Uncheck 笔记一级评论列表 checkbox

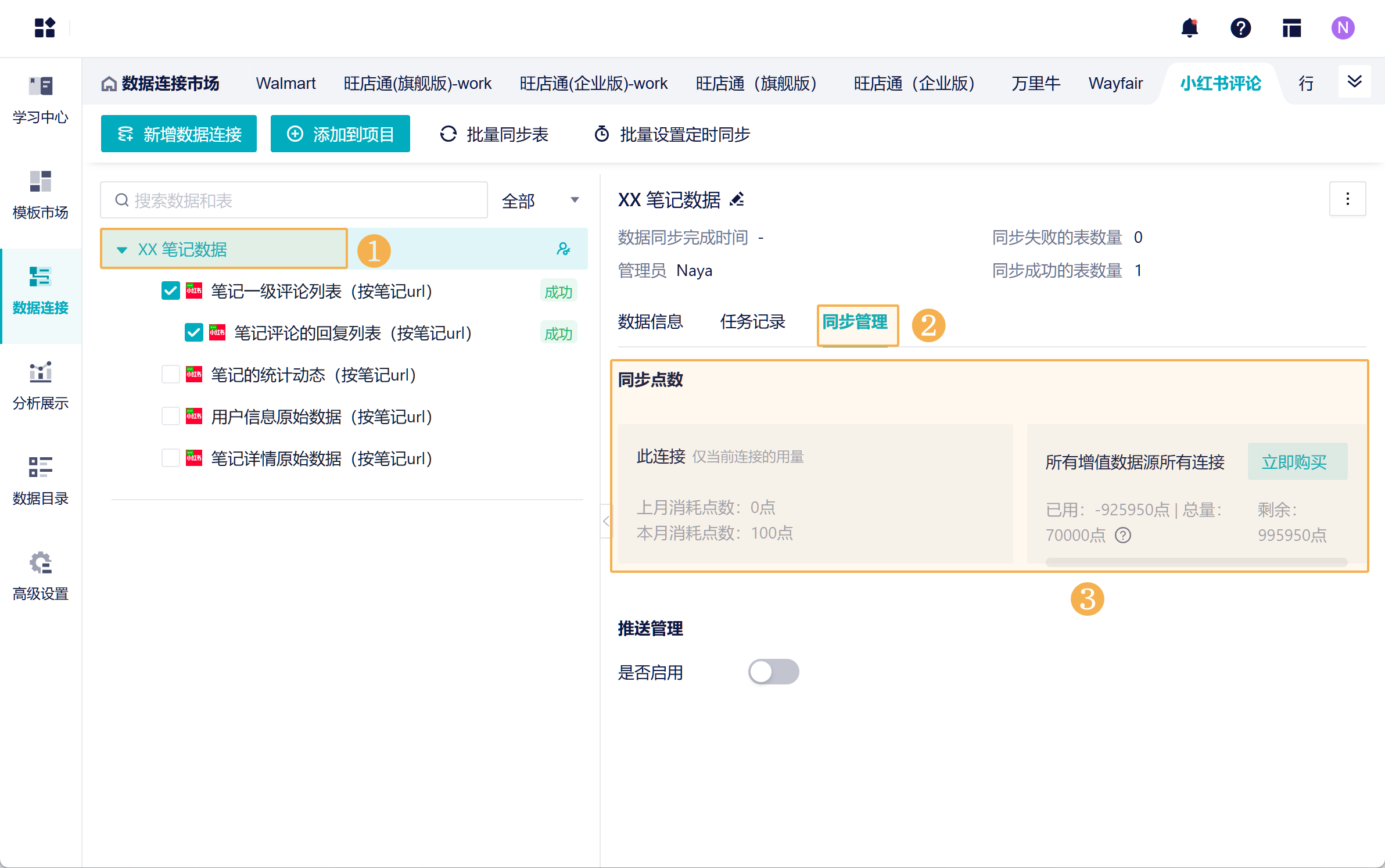point(170,291)
